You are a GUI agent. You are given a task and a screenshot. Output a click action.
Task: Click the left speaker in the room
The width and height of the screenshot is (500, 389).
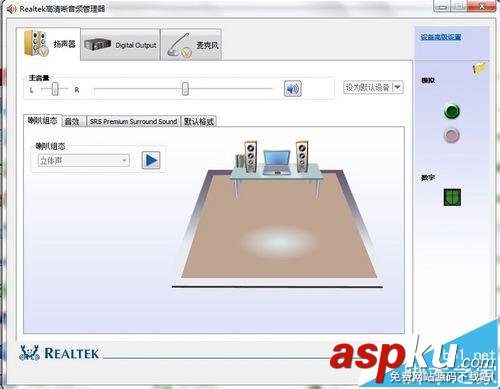pyautogui.click(x=251, y=157)
